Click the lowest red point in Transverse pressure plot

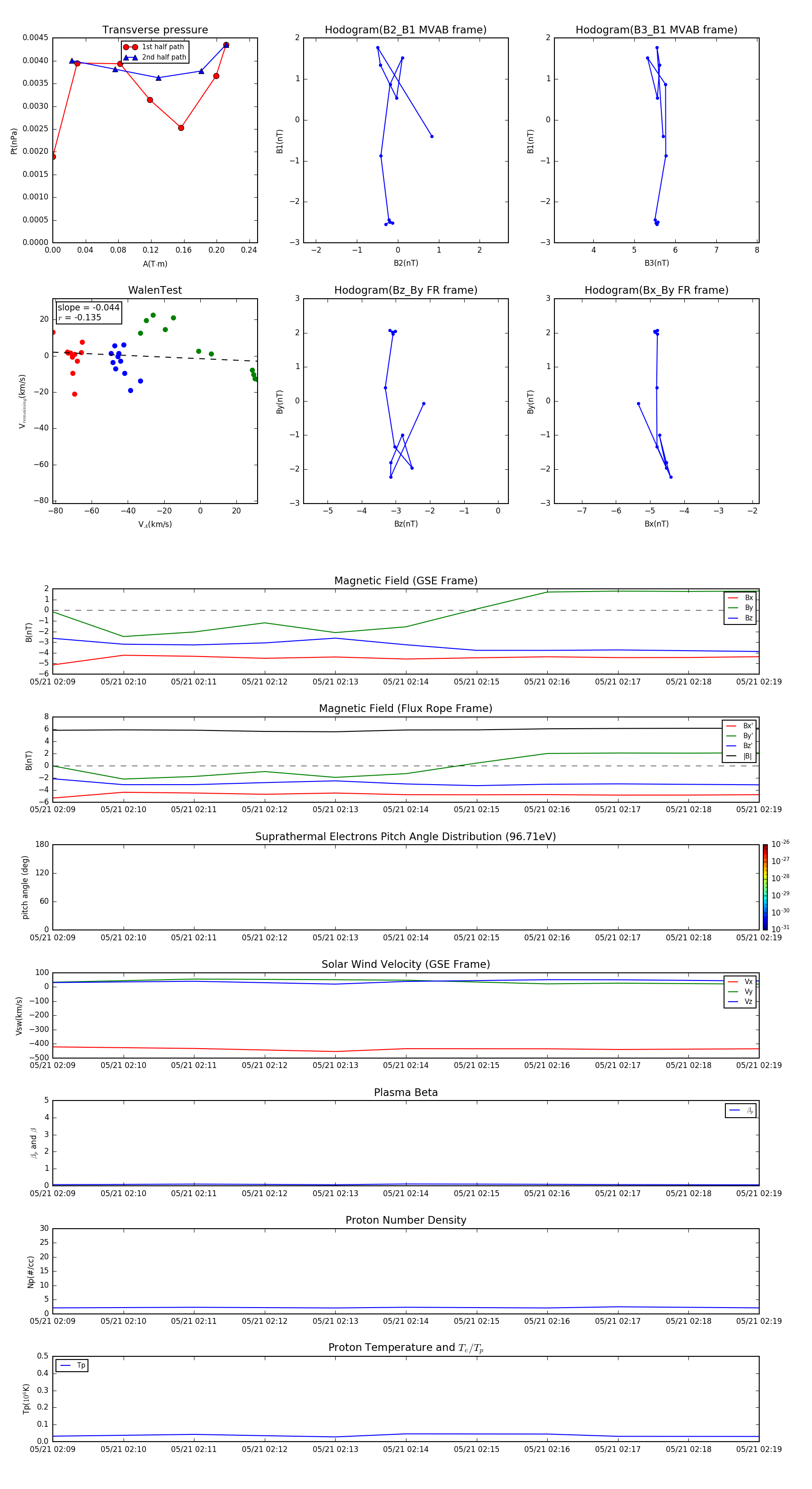pyautogui.click(x=53, y=157)
